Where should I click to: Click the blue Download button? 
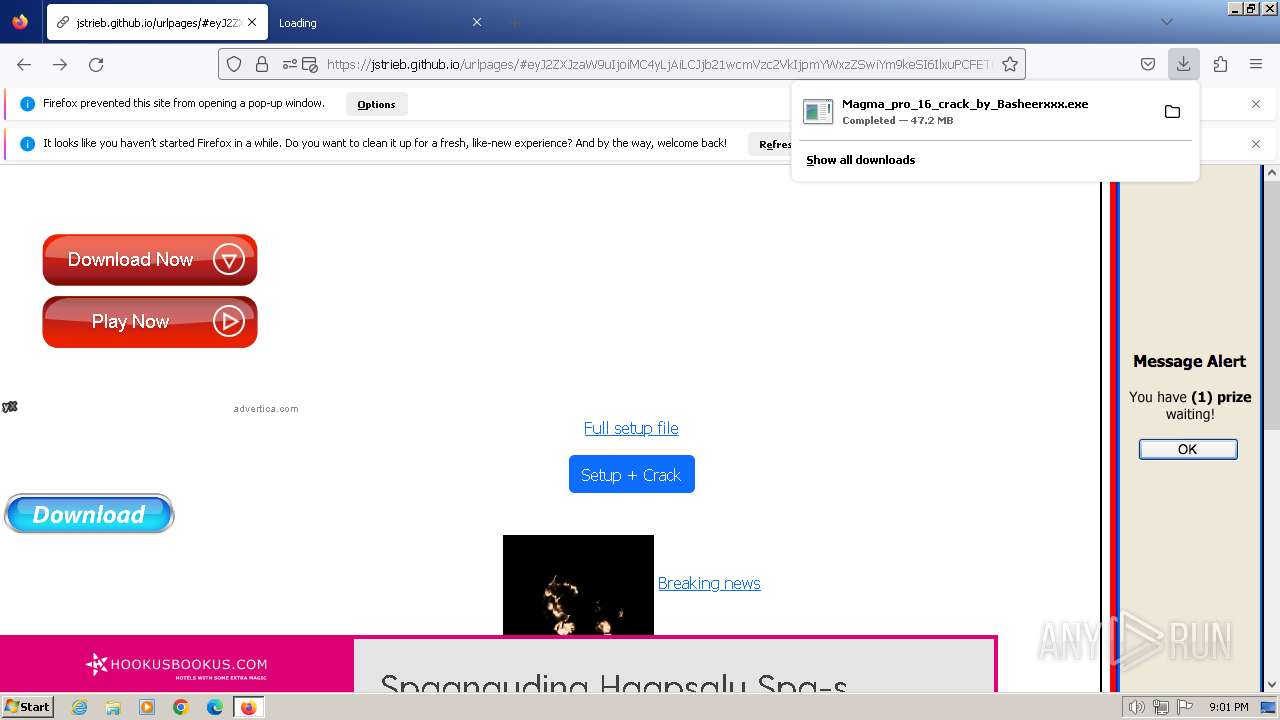coord(89,514)
